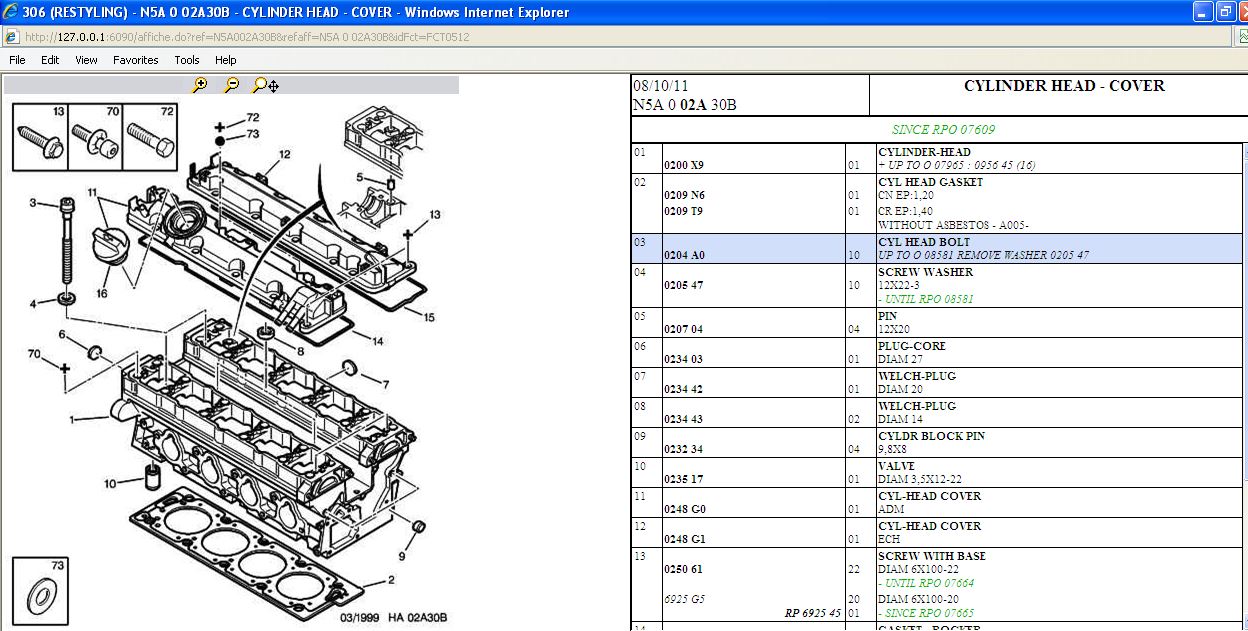Click the Internet Explorer logo in title bar
The height and width of the screenshot is (631, 1248).
(10, 12)
